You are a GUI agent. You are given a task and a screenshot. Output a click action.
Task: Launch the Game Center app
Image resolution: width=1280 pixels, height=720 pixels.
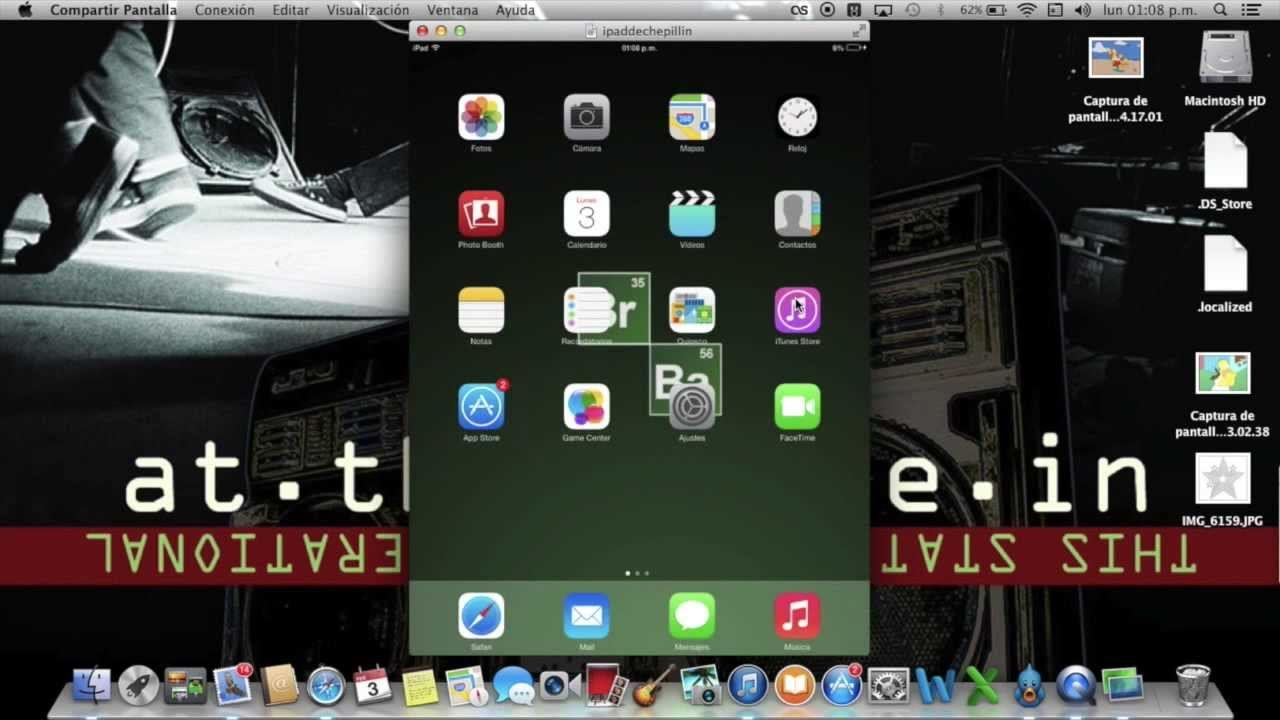[586, 407]
